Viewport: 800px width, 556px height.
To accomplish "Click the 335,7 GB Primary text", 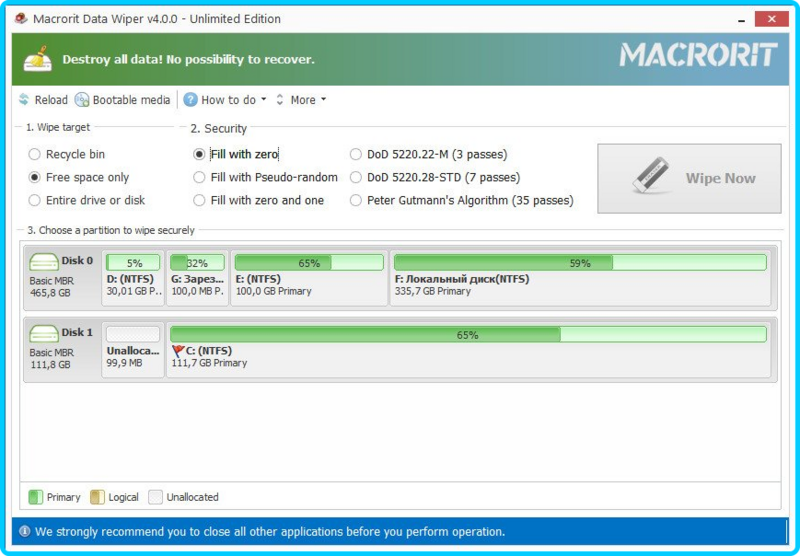I will (x=433, y=291).
